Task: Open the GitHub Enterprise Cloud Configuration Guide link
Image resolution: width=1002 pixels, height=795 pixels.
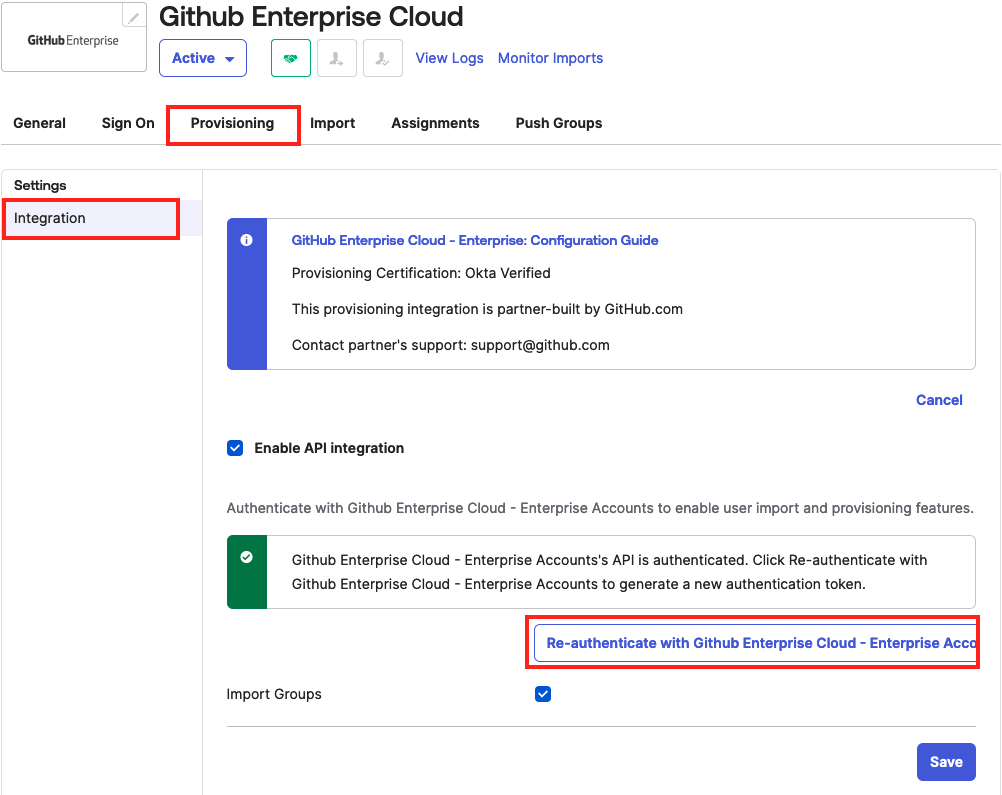Action: tap(474, 240)
